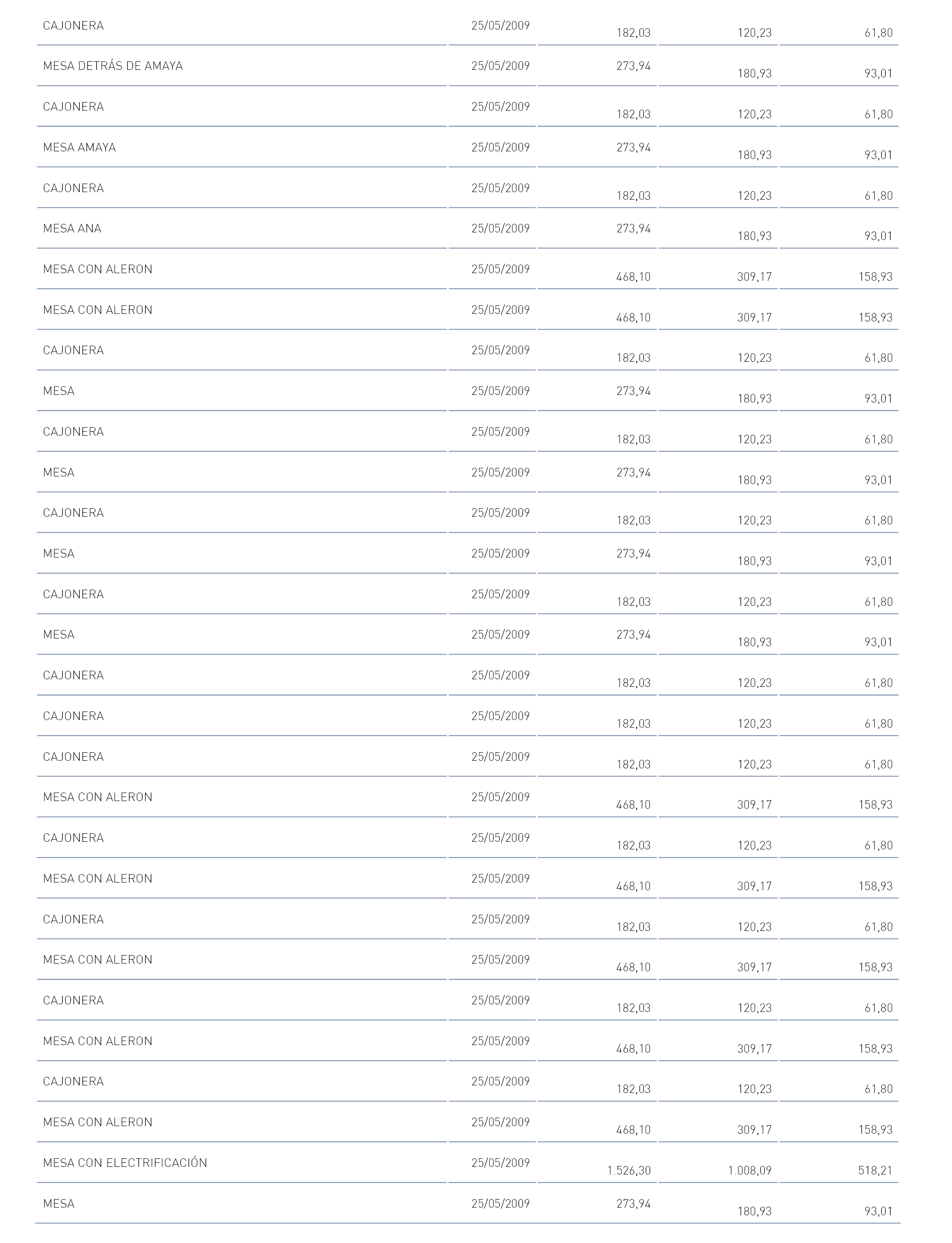
Task: Click the MESA CON ELECTRIFICACIÓN row label
Action: 125,1163
